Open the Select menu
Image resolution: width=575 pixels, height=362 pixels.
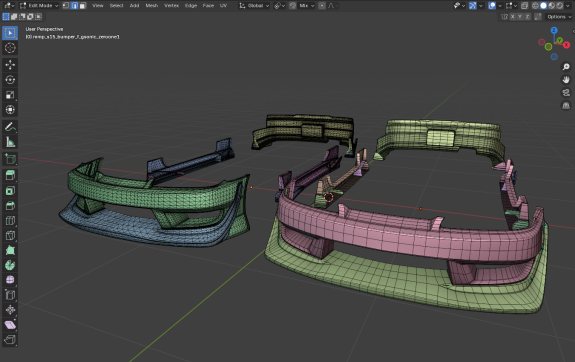pos(117,6)
